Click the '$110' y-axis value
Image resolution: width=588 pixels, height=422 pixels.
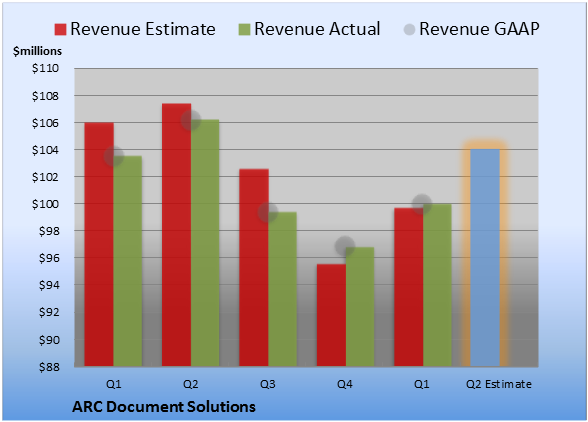tap(45, 68)
